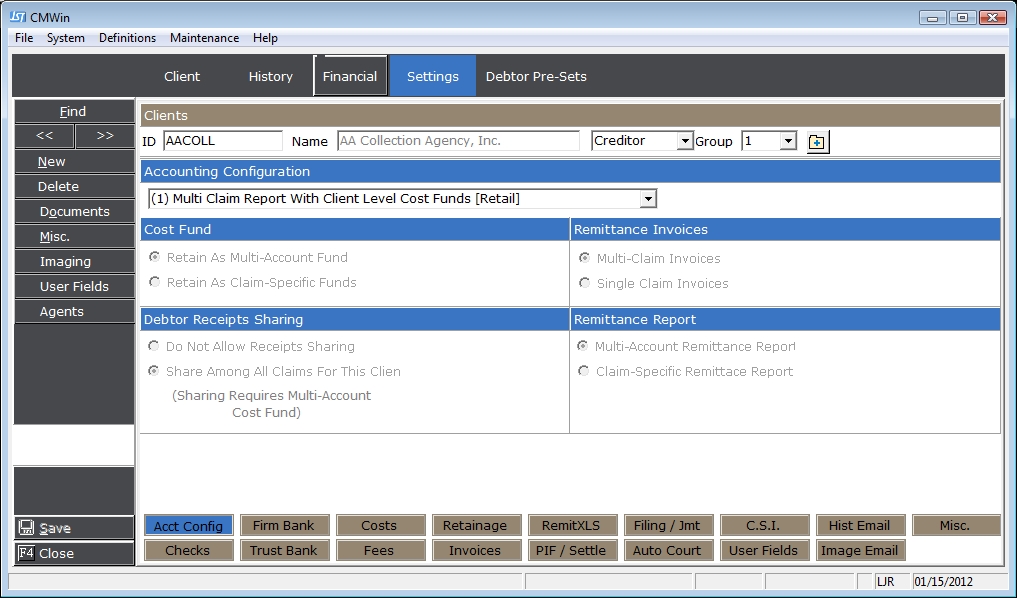Switch to the Debtor Pre-Sets tab
Screen dimensions: 1017x598
536,76
